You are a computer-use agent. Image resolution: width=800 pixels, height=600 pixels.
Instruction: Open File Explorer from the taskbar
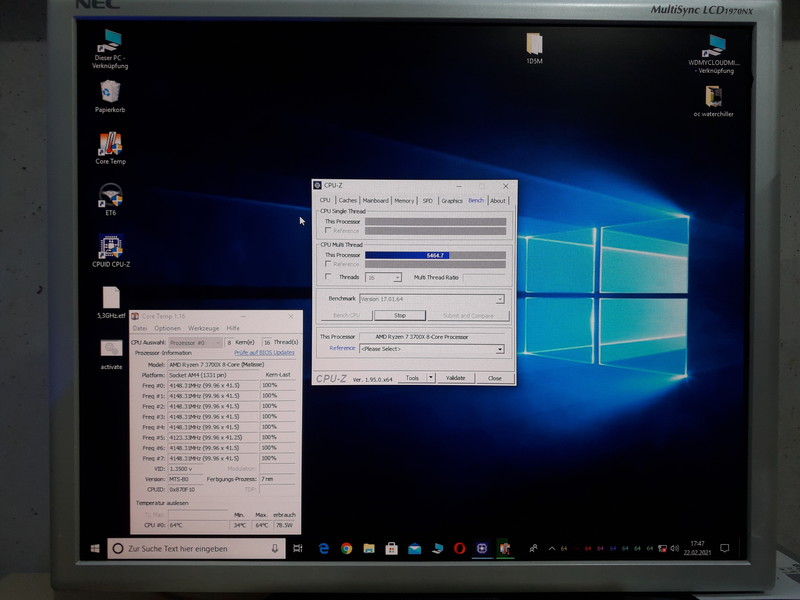[369, 548]
